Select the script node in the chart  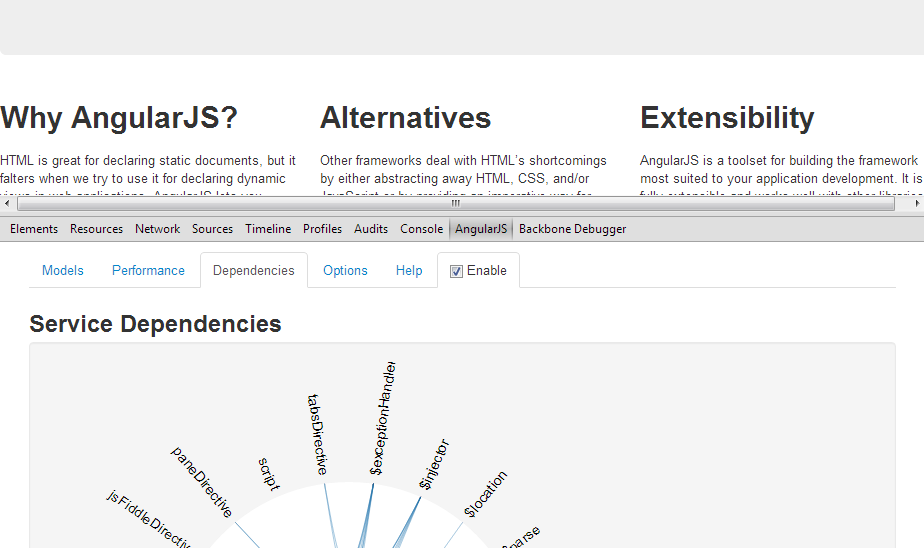click(269, 474)
